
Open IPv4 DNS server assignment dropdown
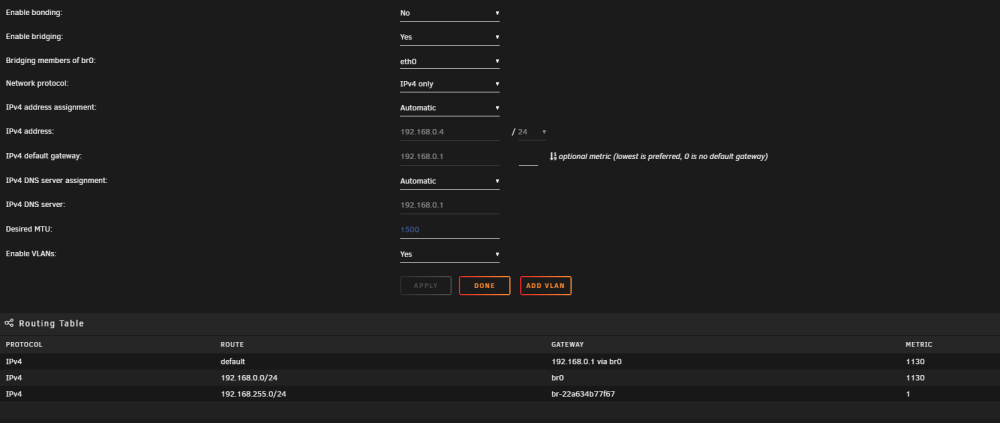(x=450, y=181)
